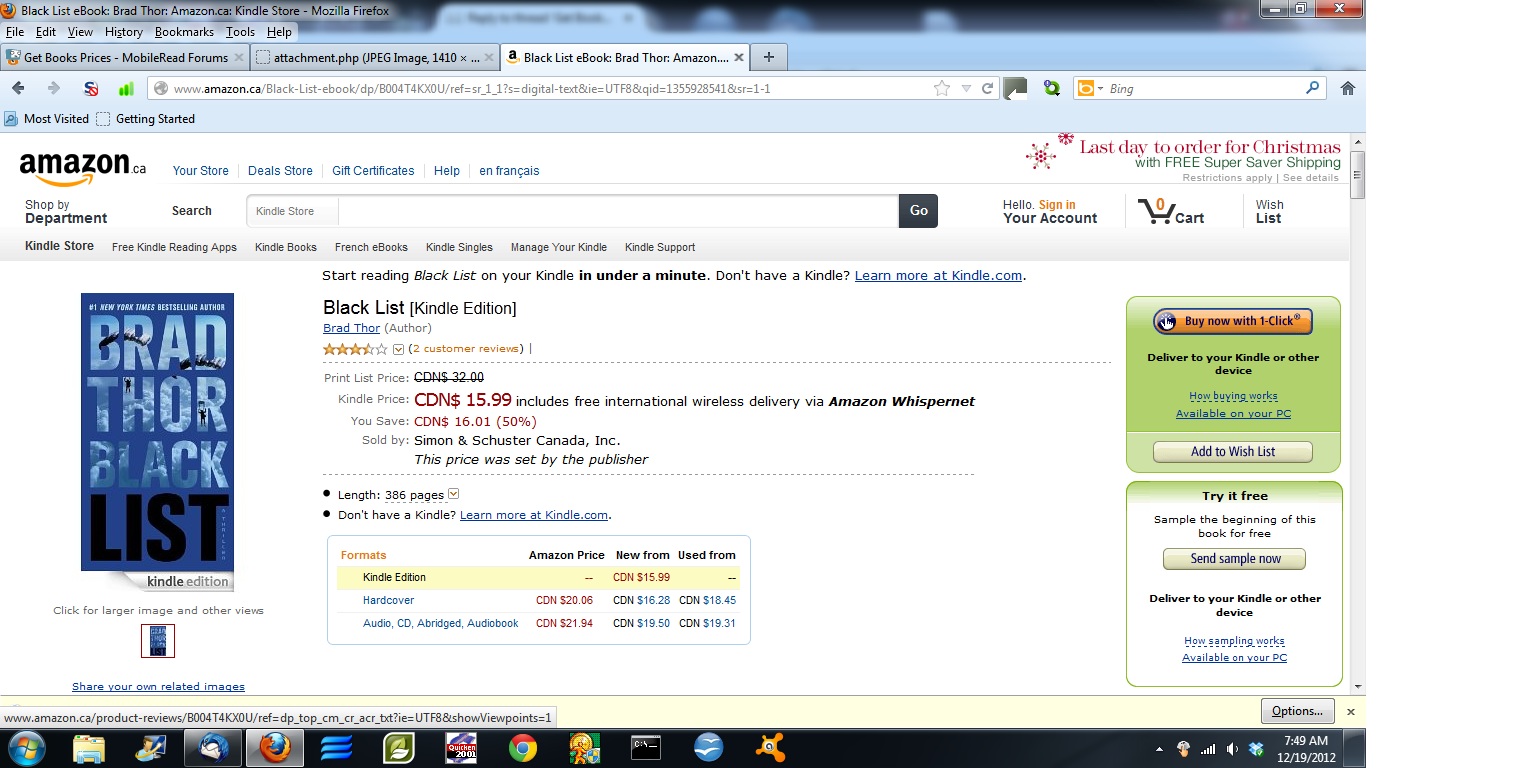The image size is (1518, 768).
Task: Select the small cover thumbnail below image
Action: (x=158, y=641)
